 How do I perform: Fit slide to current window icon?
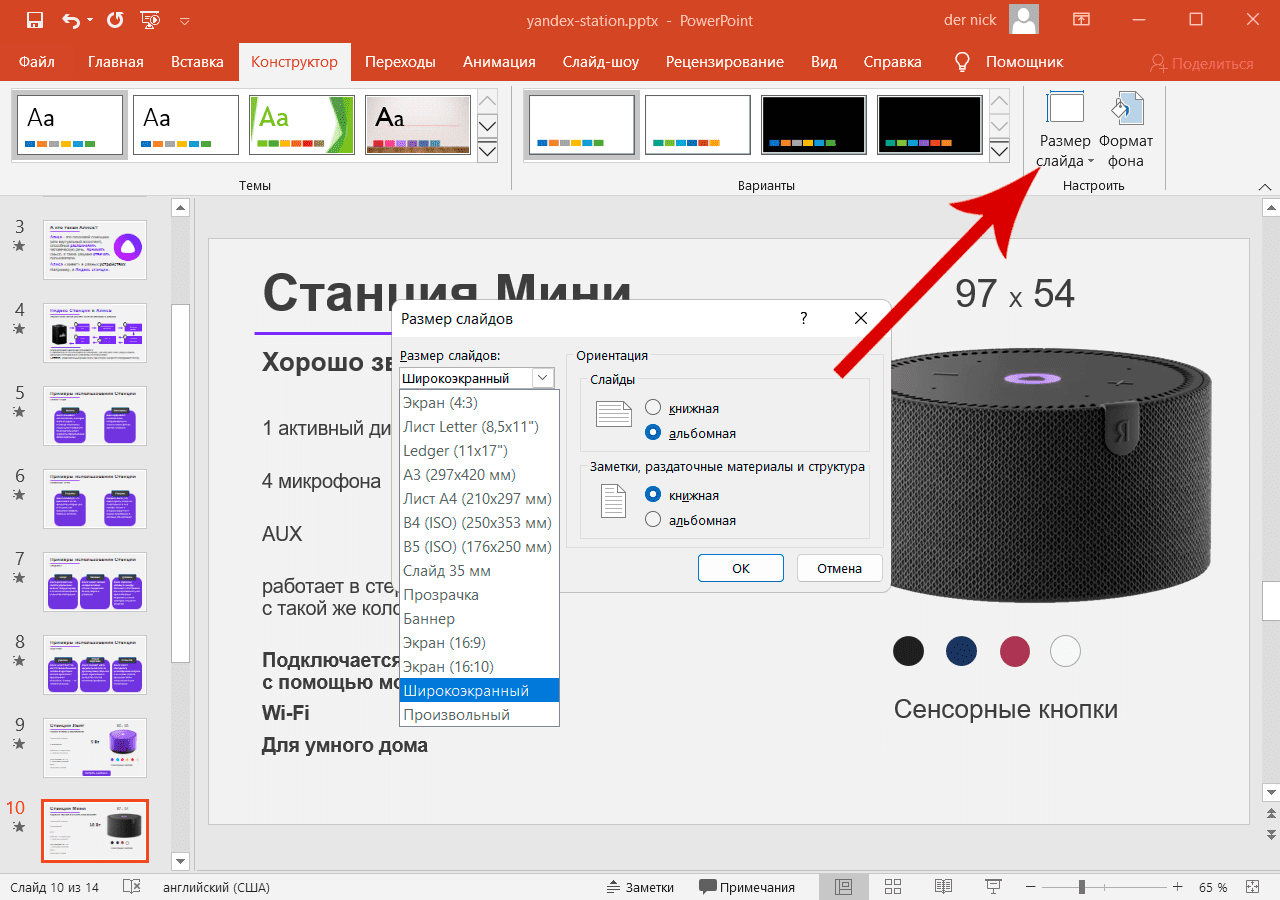point(1251,887)
